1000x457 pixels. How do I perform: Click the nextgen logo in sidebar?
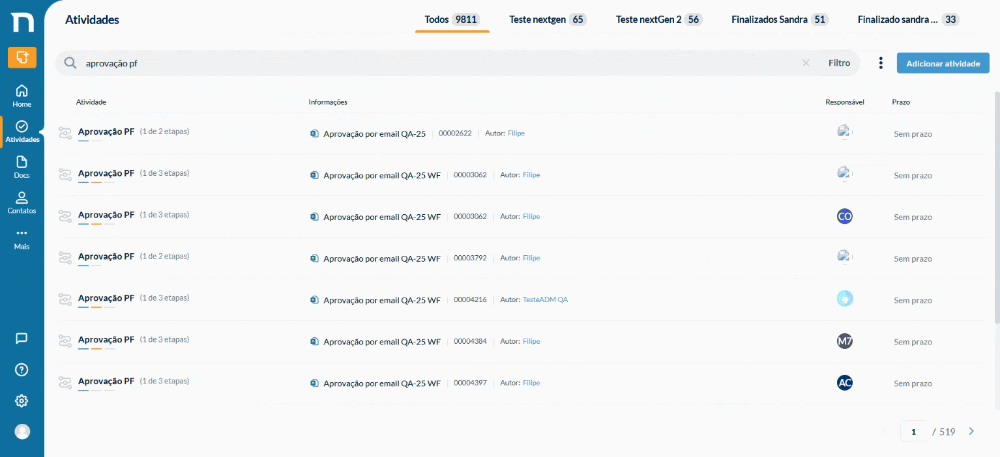pyautogui.click(x=22, y=22)
